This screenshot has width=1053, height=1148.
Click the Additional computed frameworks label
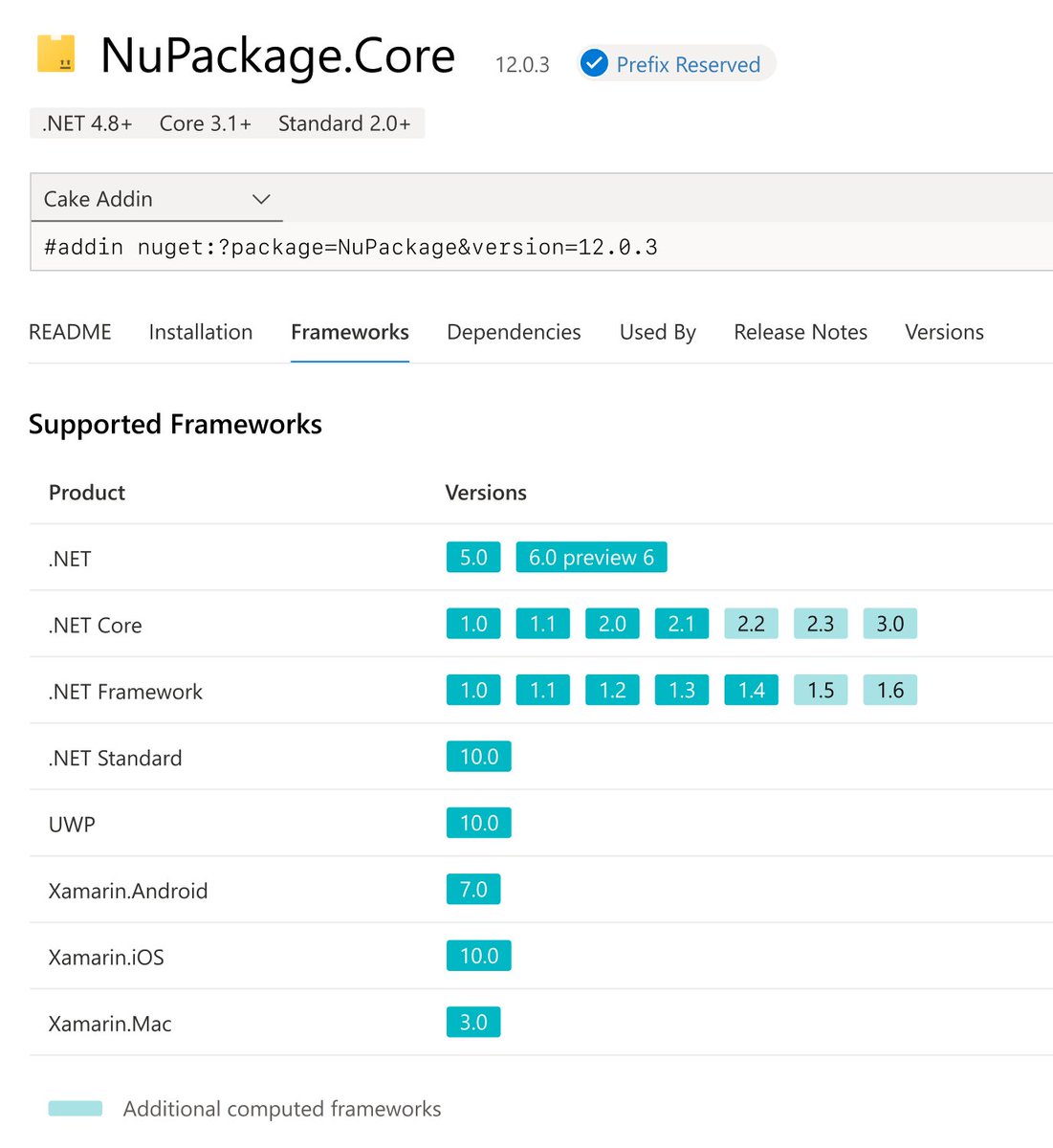(x=282, y=1109)
